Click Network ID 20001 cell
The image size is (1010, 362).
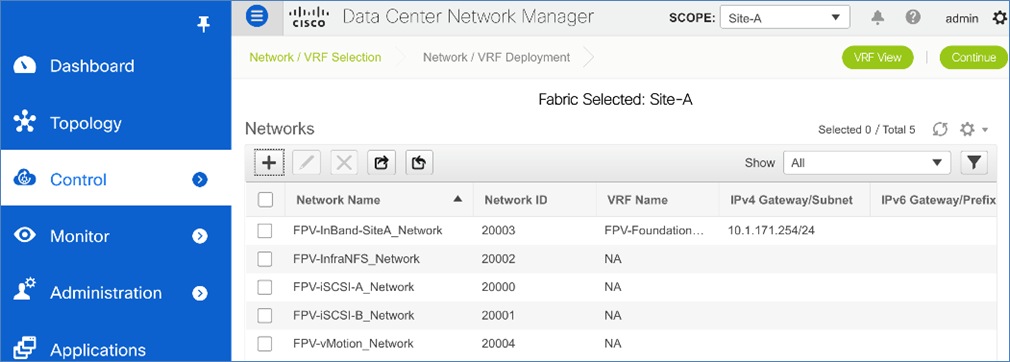coord(498,315)
